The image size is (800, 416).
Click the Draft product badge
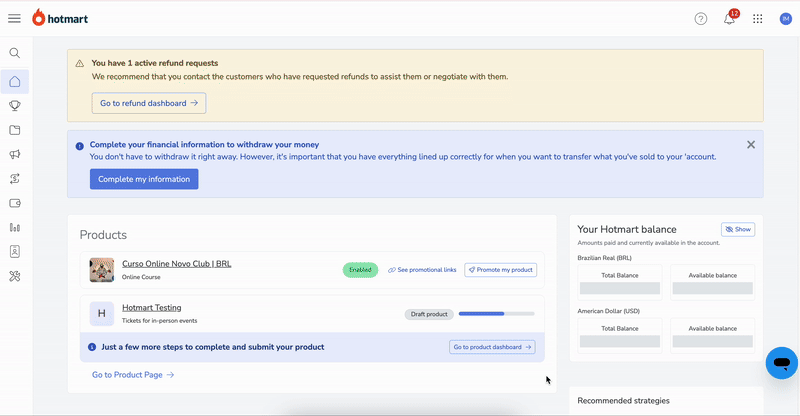pos(429,314)
